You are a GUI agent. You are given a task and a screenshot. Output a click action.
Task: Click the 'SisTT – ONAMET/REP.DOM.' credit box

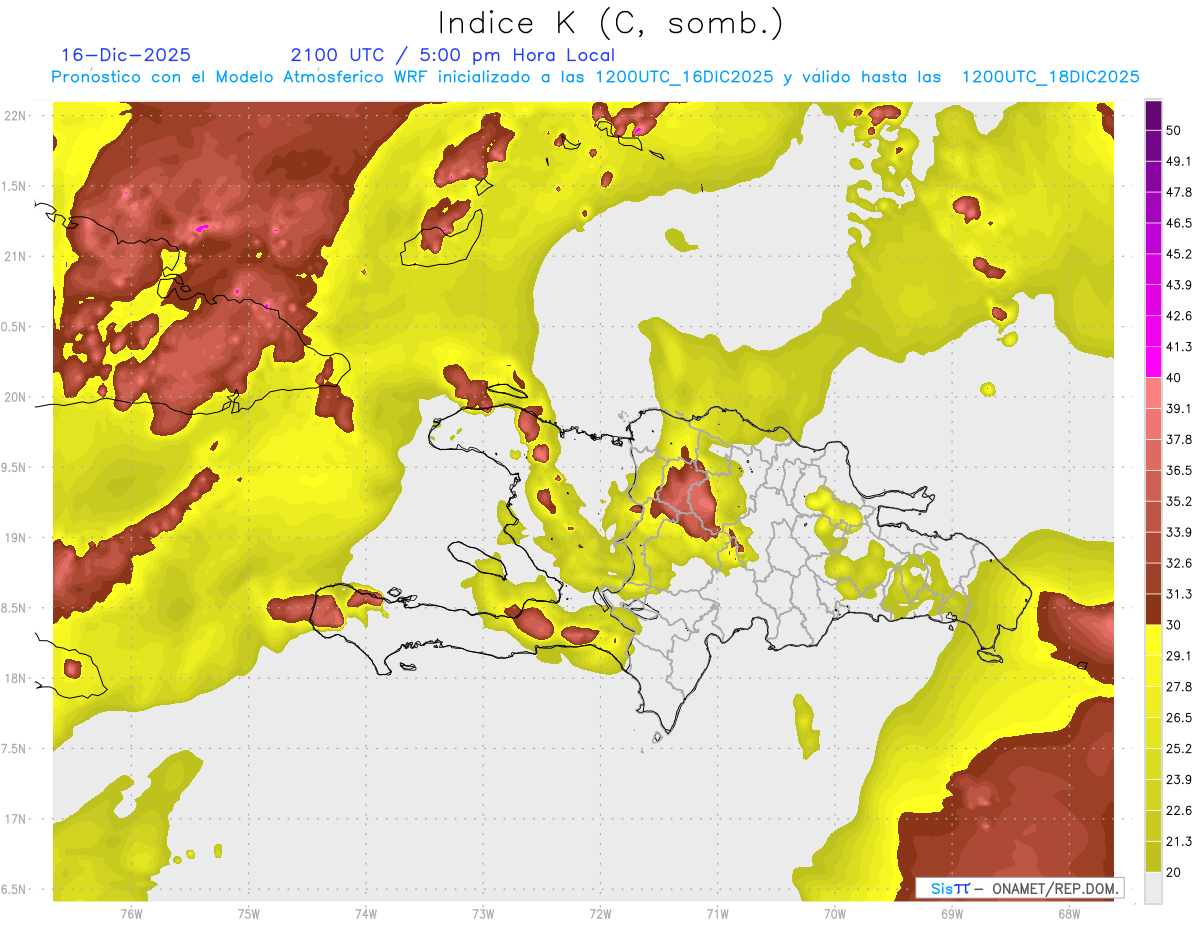pyautogui.click(x=1019, y=888)
